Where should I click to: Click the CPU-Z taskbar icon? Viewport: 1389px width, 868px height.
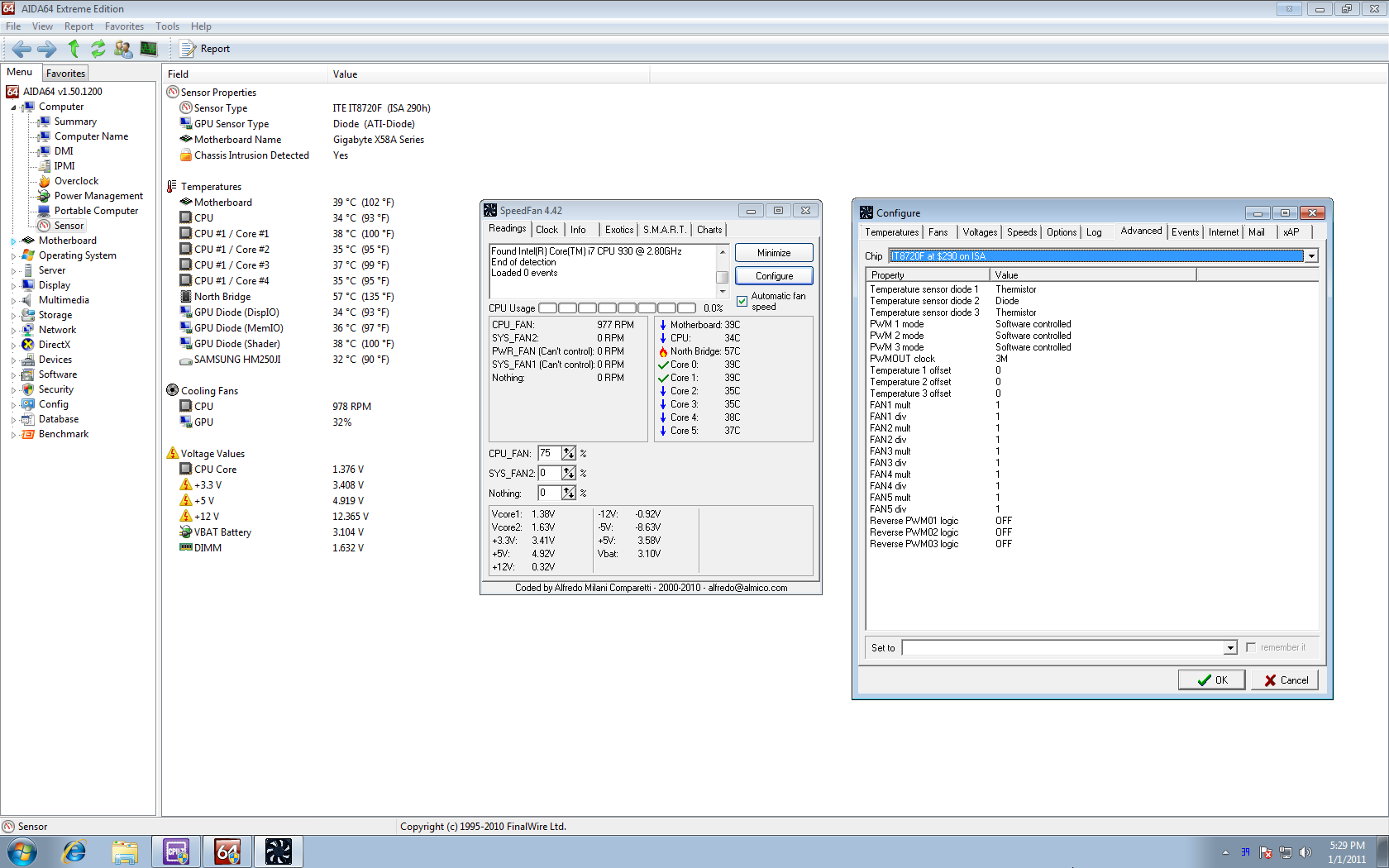(176, 851)
